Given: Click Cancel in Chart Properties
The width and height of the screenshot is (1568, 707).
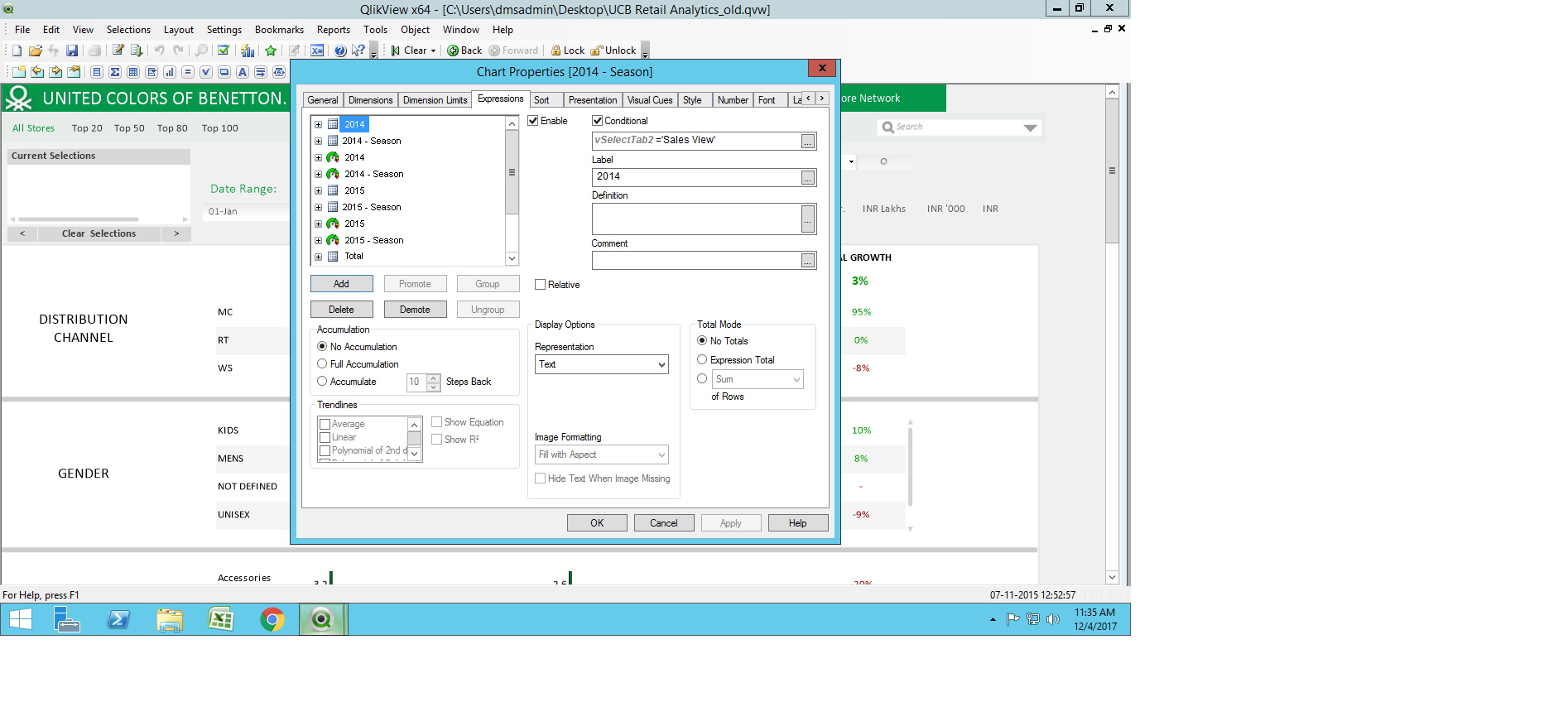Looking at the screenshot, I should tap(664, 523).
